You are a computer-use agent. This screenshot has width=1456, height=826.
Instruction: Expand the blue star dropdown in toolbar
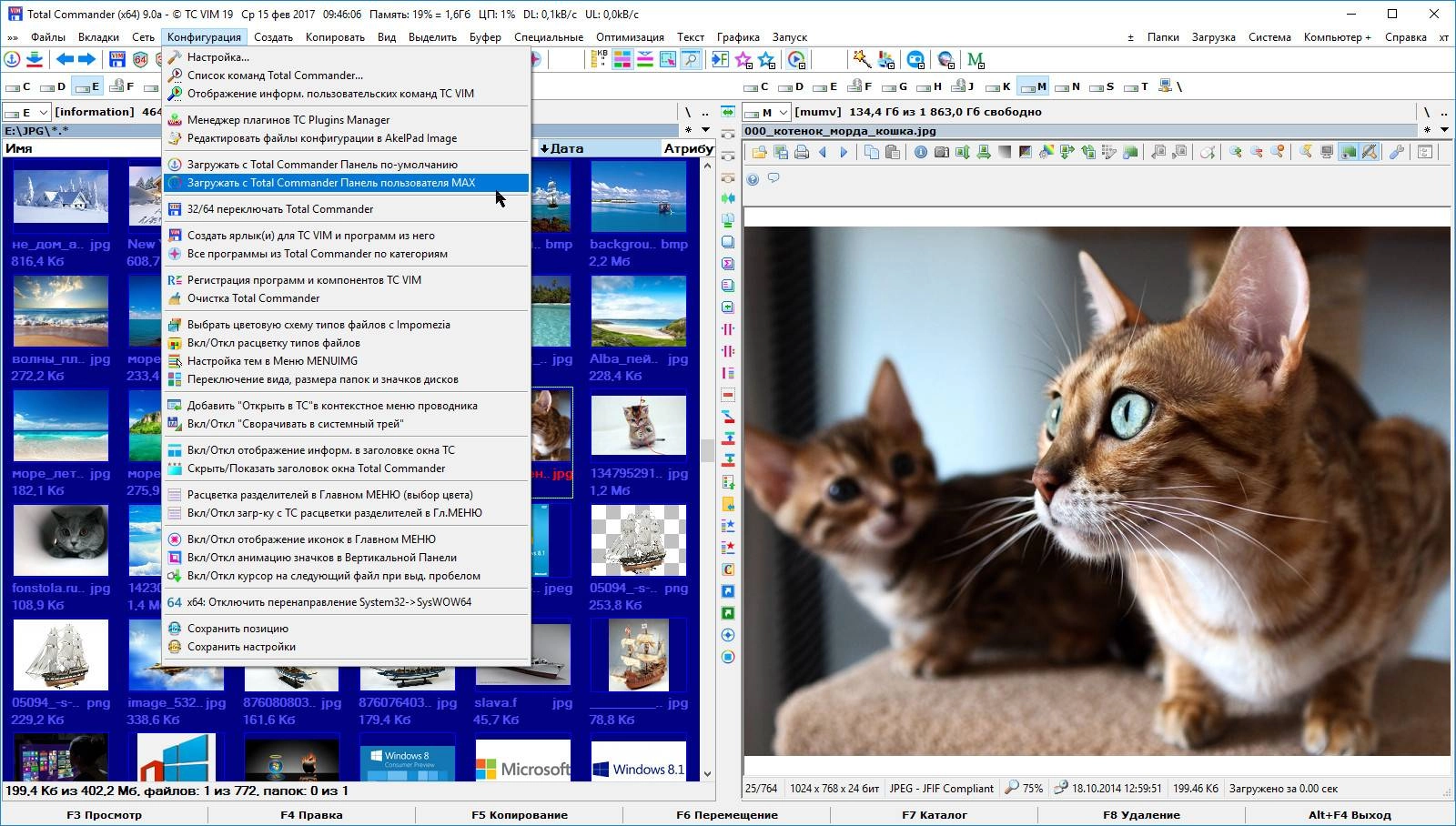click(766, 59)
